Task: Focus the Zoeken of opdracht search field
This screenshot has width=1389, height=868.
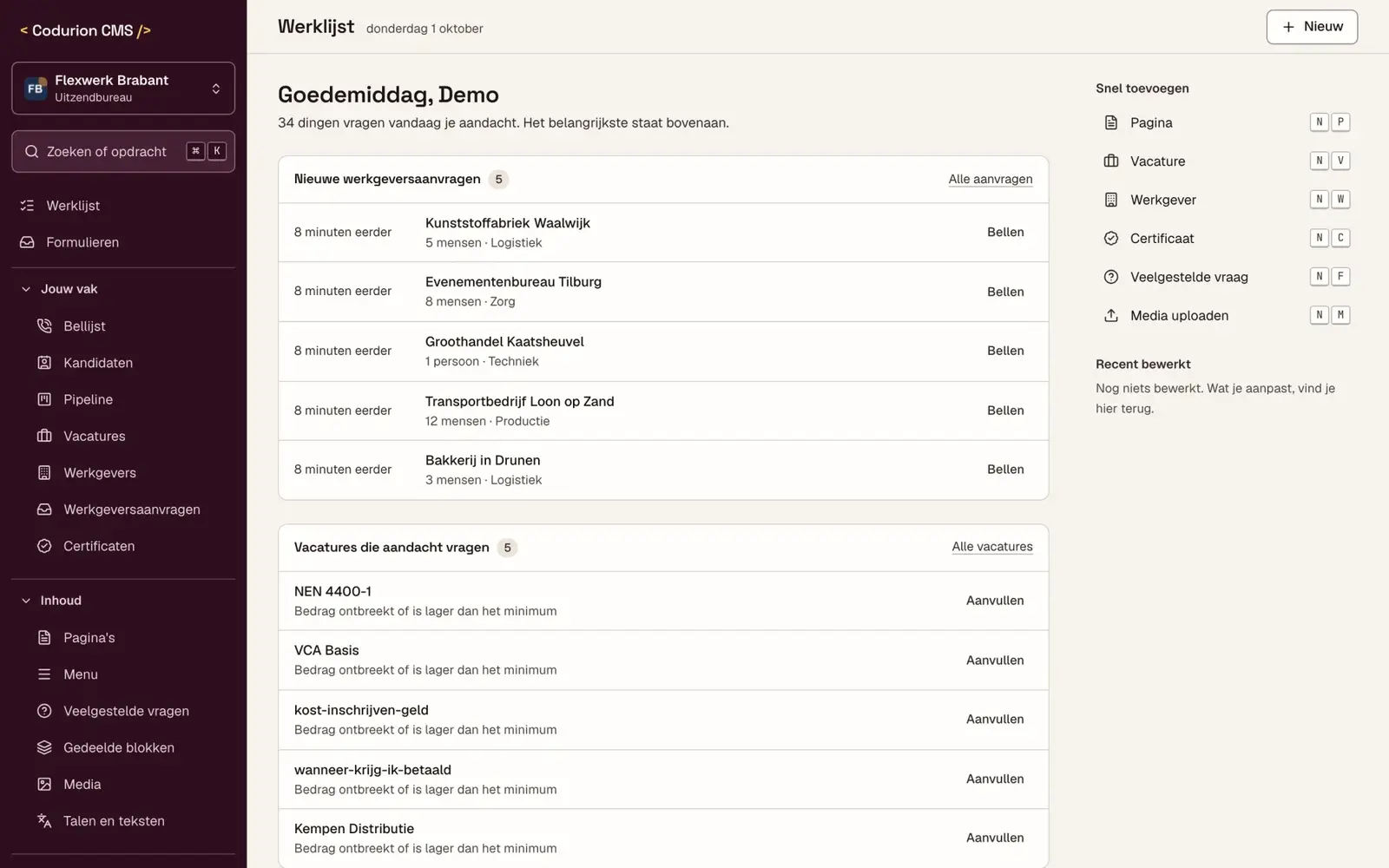Action: click(x=123, y=151)
